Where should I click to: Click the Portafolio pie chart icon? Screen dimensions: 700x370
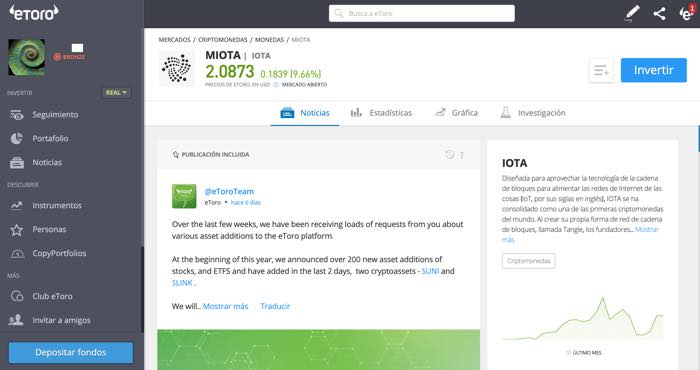coord(17,139)
